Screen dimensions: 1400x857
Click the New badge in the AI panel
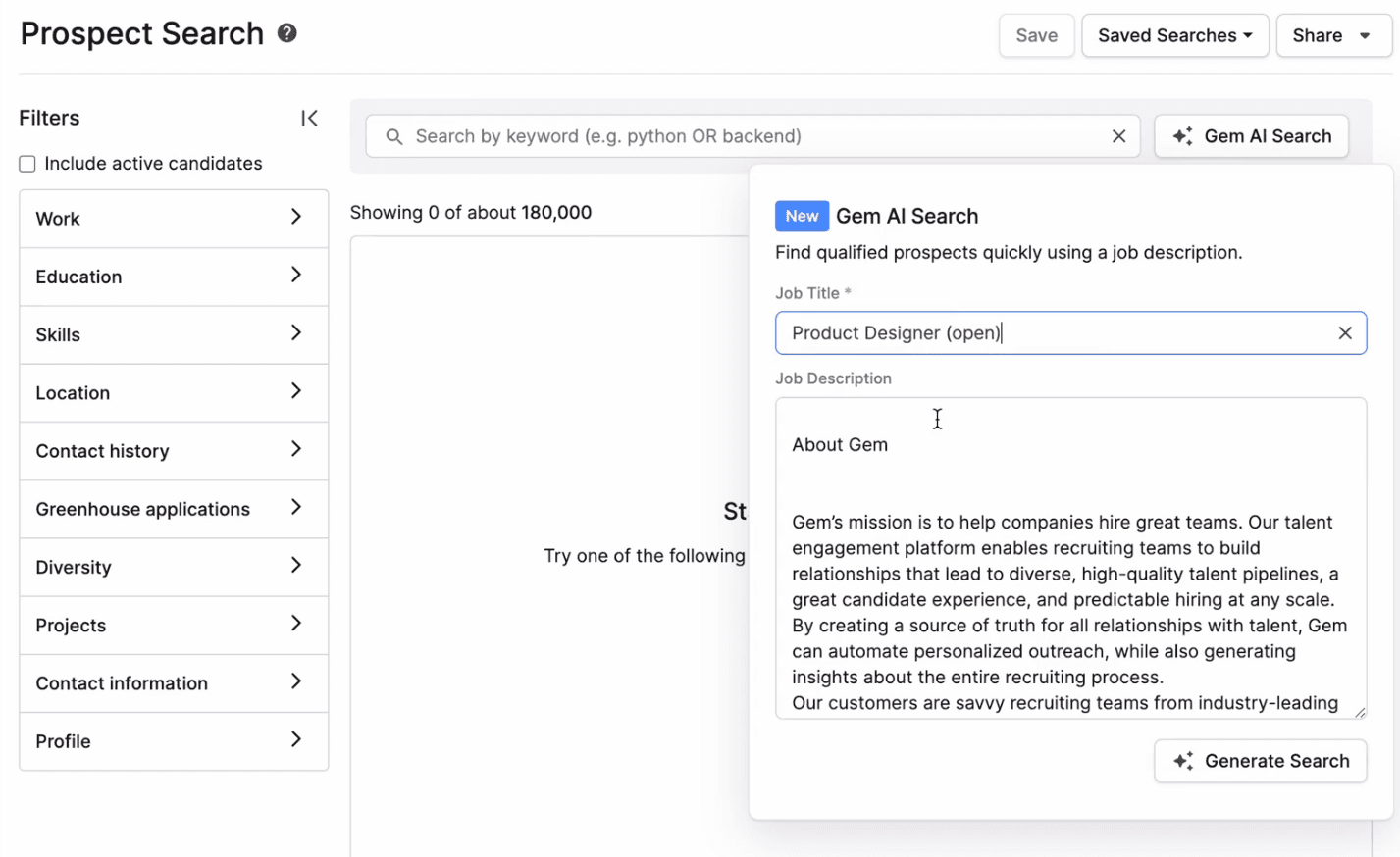point(802,216)
